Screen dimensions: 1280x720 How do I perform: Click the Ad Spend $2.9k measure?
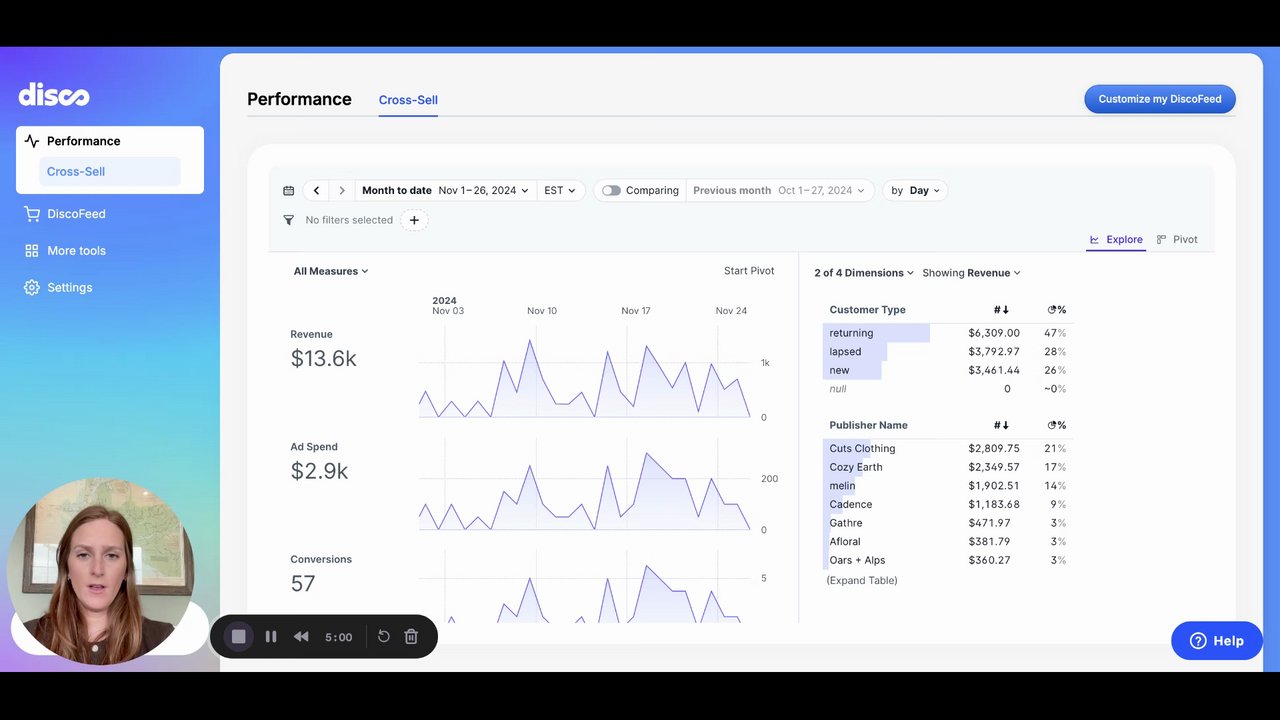point(319,461)
